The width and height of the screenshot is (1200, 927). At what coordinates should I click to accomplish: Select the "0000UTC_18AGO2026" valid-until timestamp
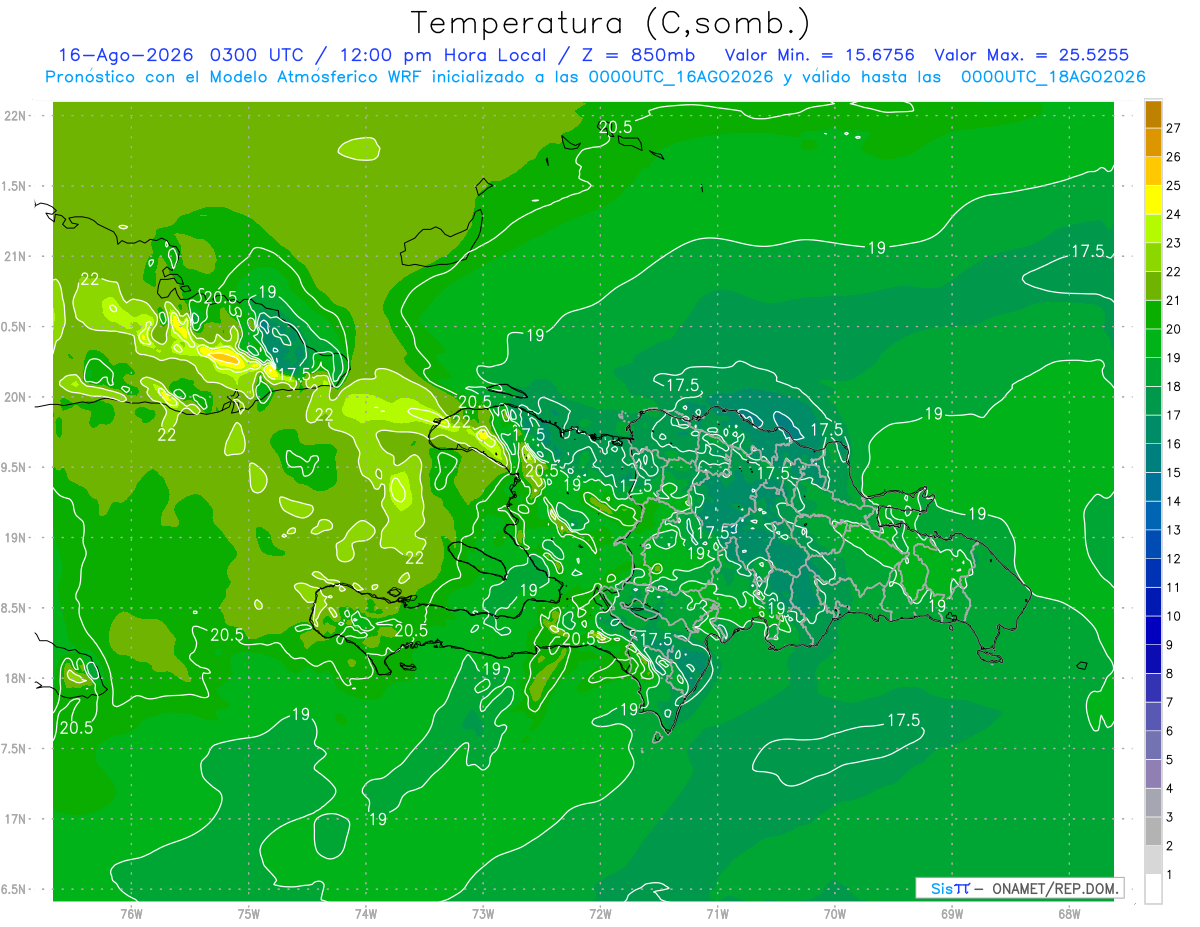tap(1053, 77)
